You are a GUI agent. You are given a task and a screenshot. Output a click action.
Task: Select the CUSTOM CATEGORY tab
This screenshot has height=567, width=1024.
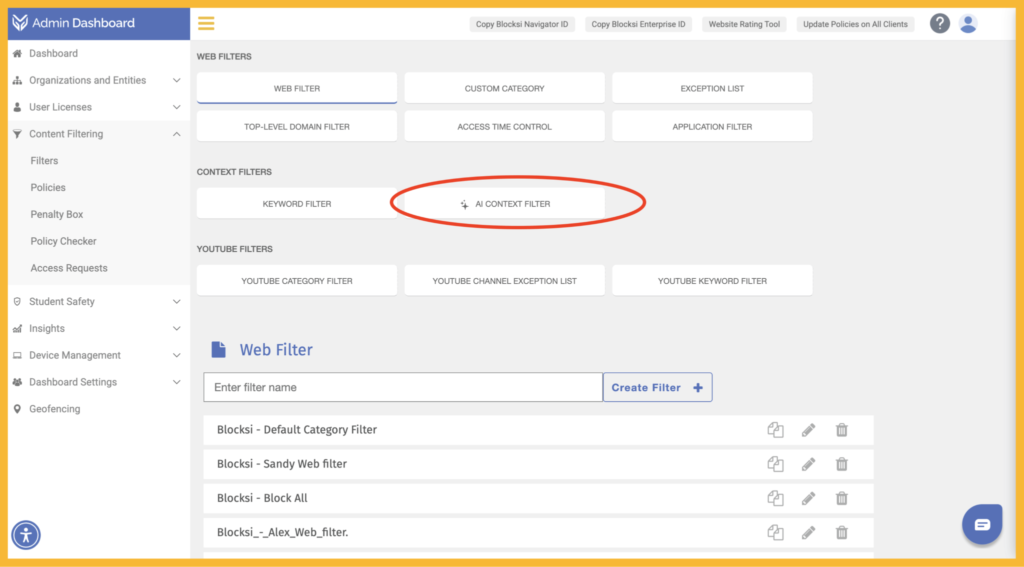pos(504,88)
